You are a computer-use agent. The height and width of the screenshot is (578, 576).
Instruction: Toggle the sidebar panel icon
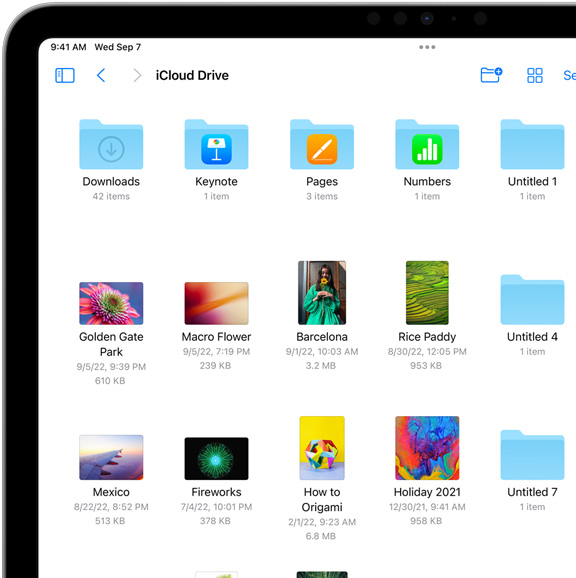pyautogui.click(x=65, y=76)
